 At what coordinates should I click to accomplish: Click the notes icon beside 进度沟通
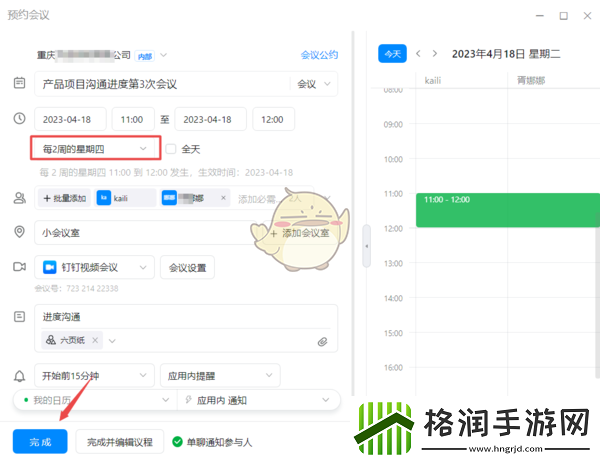pos(20,316)
